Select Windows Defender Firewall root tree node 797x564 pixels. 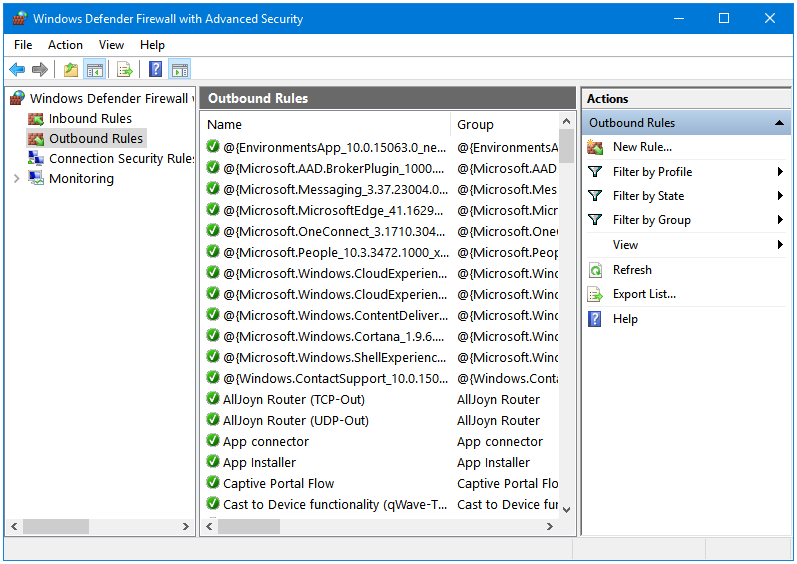coord(112,98)
